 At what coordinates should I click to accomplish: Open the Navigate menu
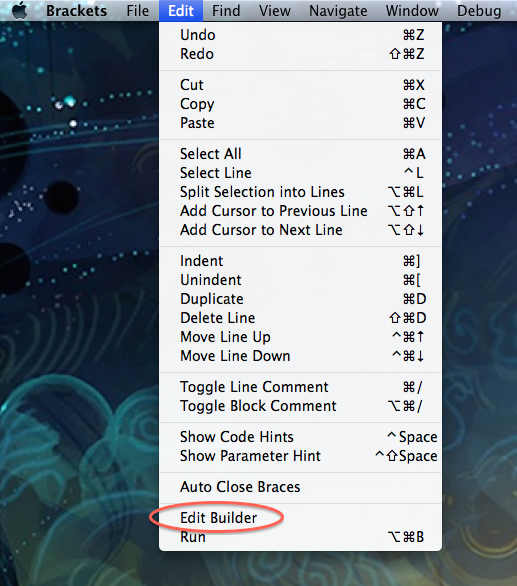coord(338,10)
